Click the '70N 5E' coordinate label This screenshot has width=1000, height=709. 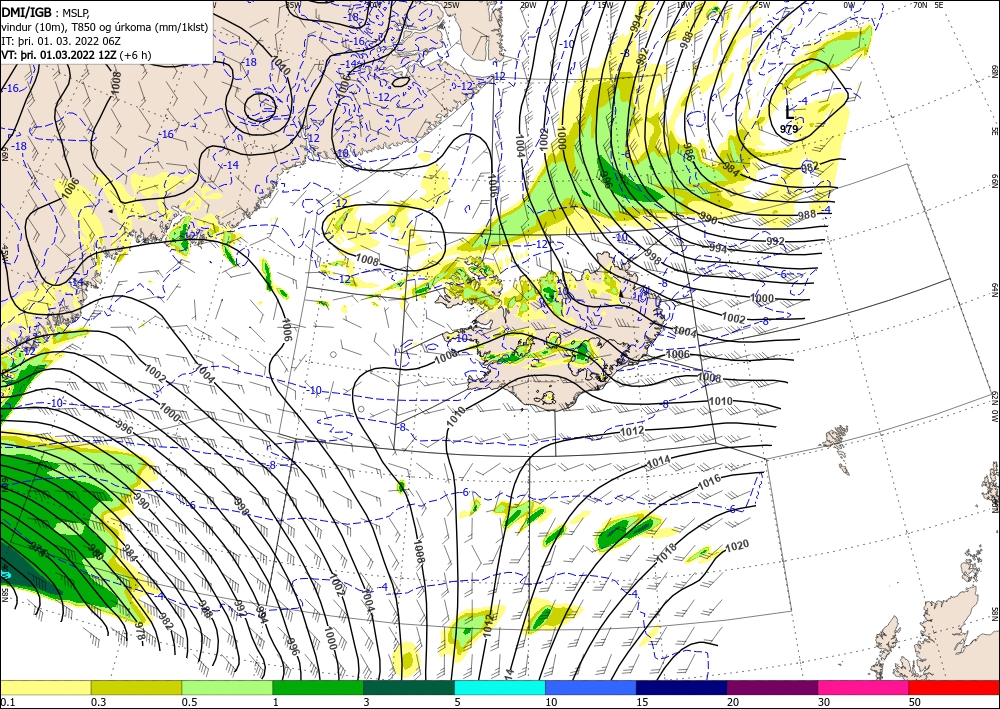pos(928,5)
